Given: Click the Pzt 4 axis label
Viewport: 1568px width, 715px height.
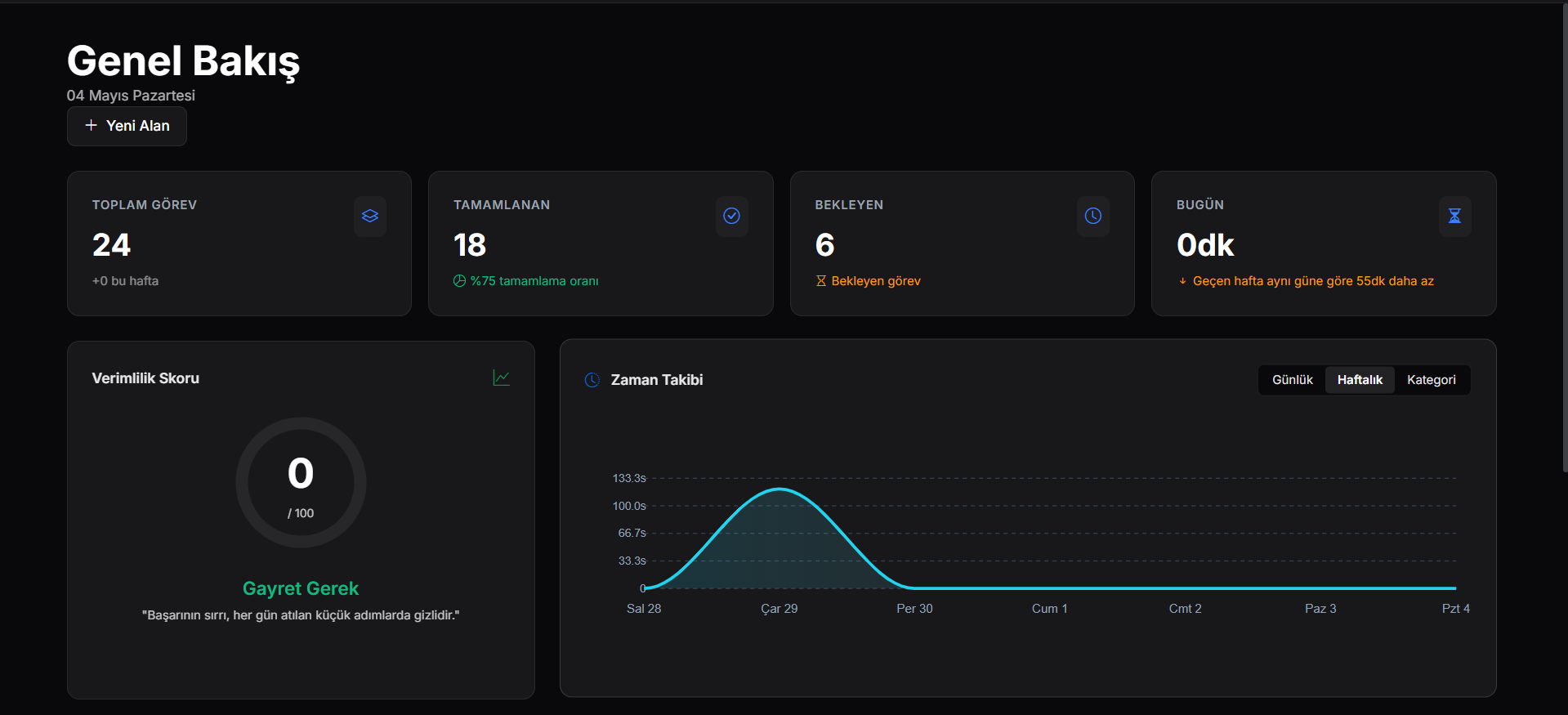Looking at the screenshot, I should pos(1455,609).
